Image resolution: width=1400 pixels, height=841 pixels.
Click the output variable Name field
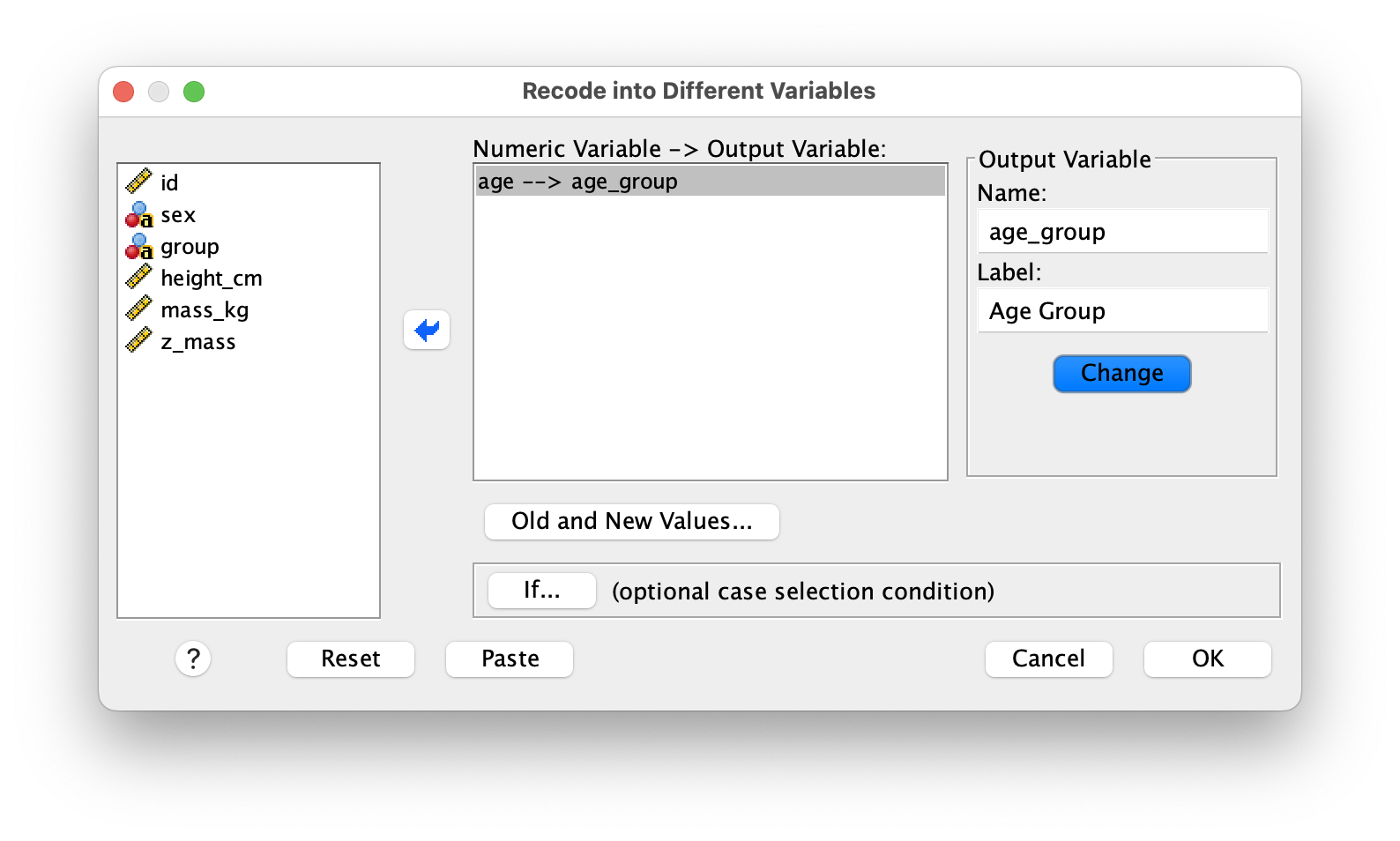pos(1122,232)
